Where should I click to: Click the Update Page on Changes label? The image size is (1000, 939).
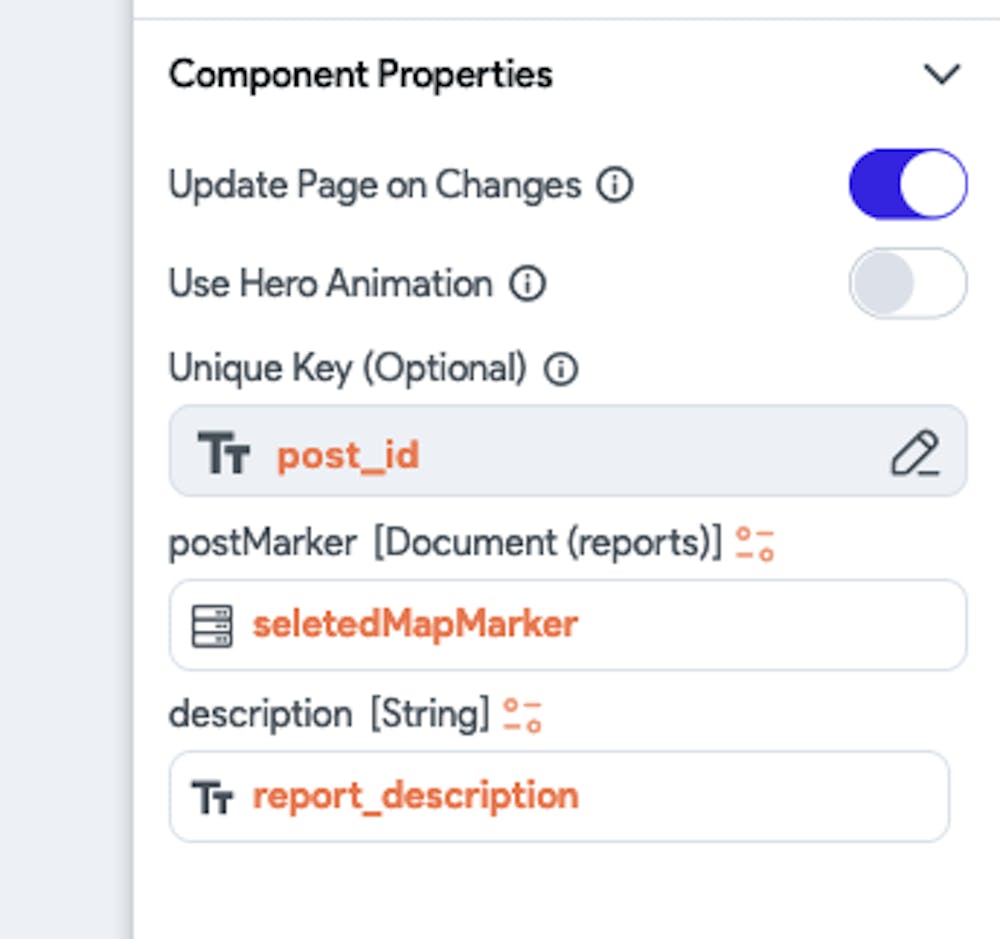pyautogui.click(x=374, y=185)
